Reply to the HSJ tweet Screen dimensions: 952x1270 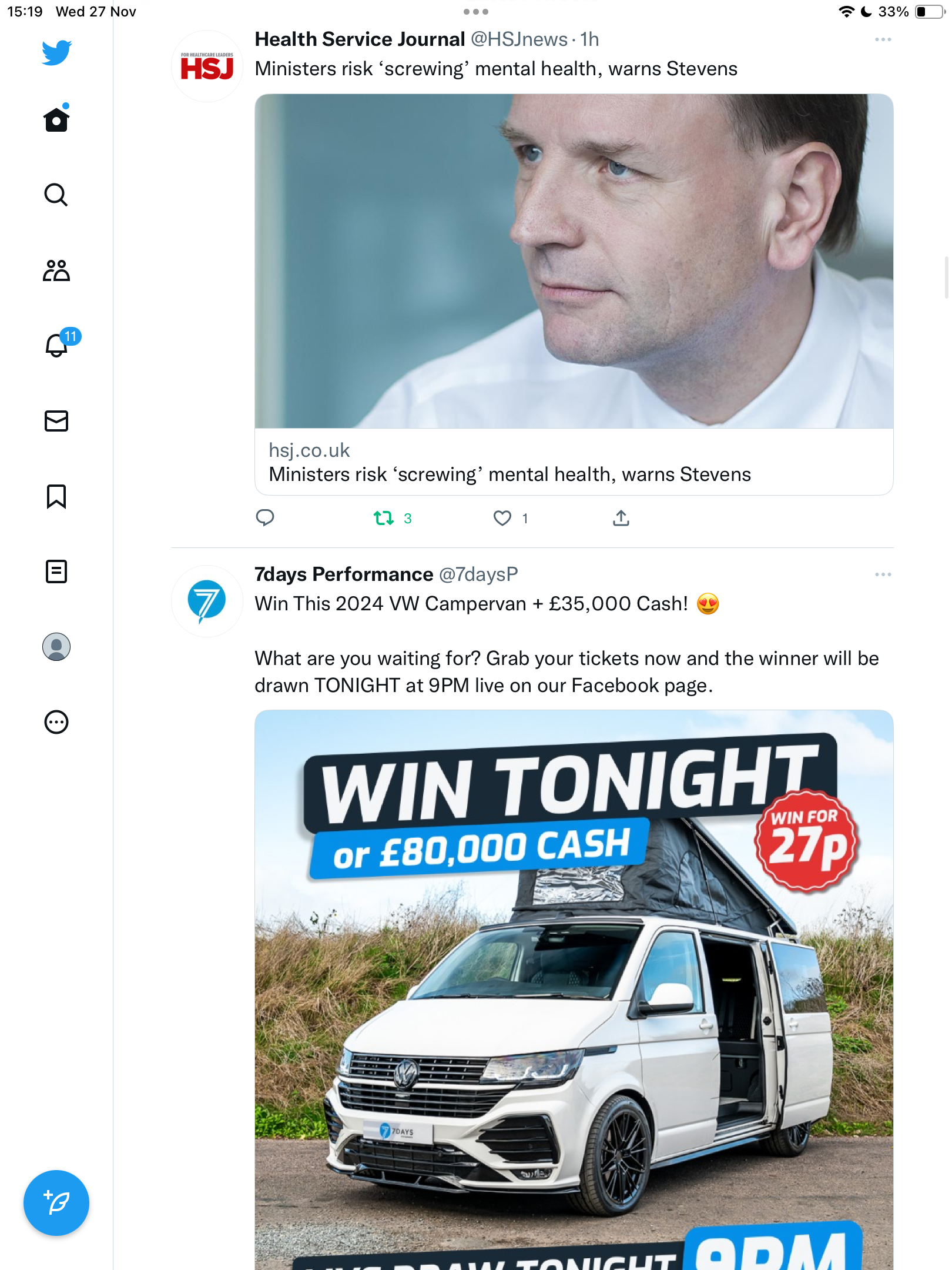pyautogui.click(x=265, y=518)
